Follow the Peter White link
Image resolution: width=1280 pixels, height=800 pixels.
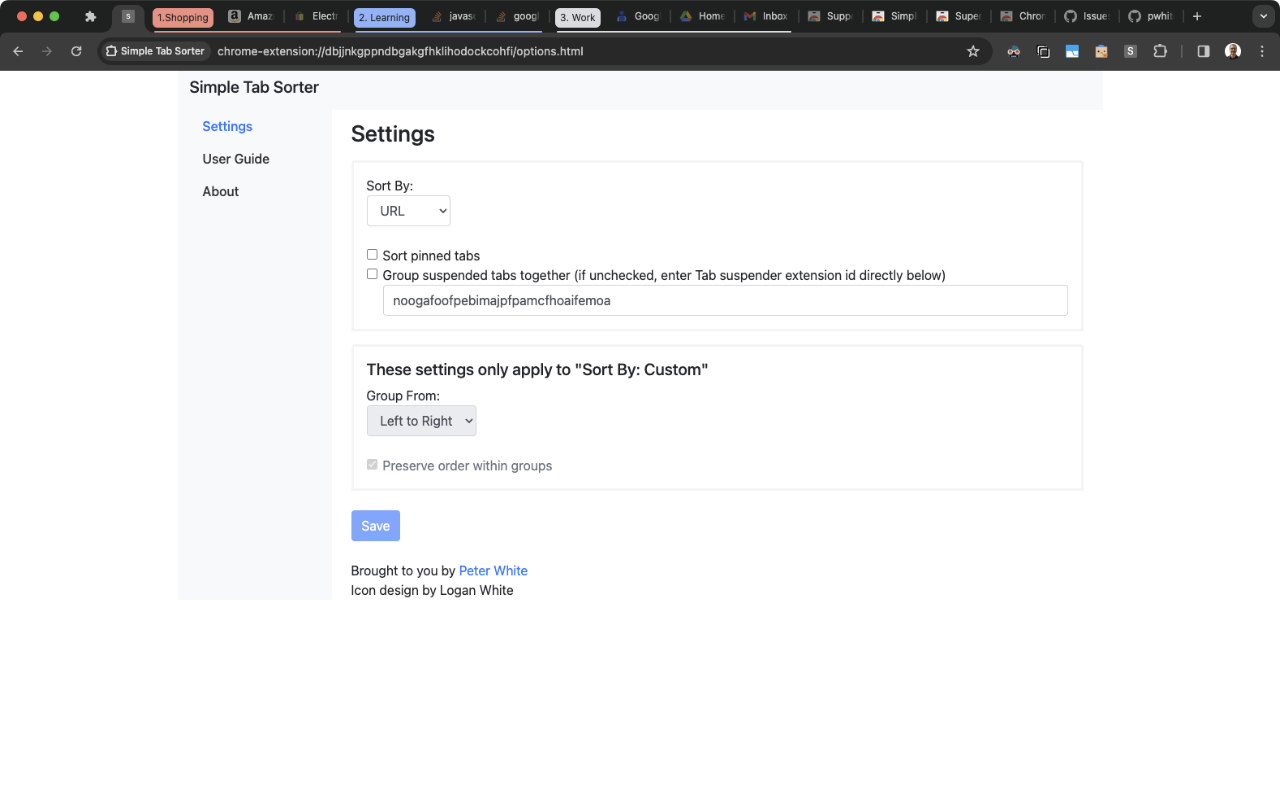pos(493,570)
